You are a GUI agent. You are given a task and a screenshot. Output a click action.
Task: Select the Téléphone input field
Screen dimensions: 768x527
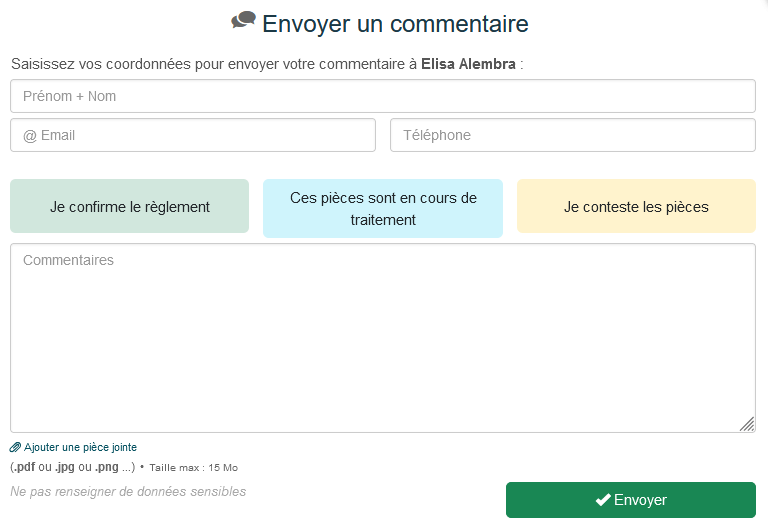pyautogui.click(x=572, y=135)
